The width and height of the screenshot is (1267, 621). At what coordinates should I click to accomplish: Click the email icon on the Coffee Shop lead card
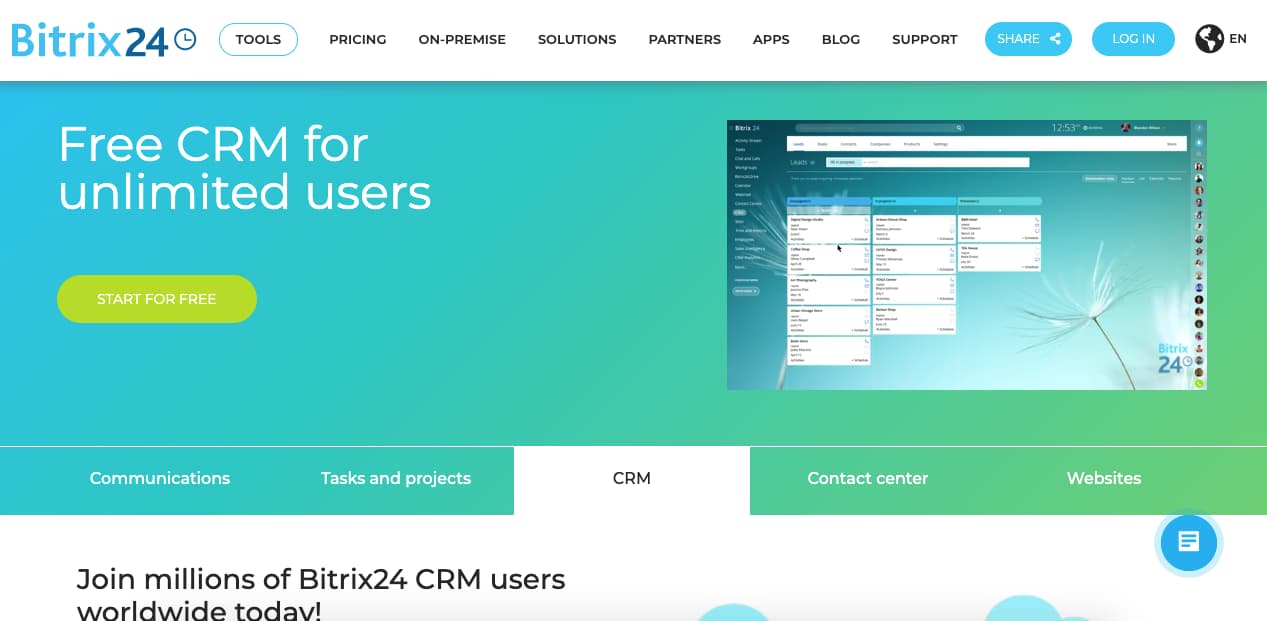[867, 254]
